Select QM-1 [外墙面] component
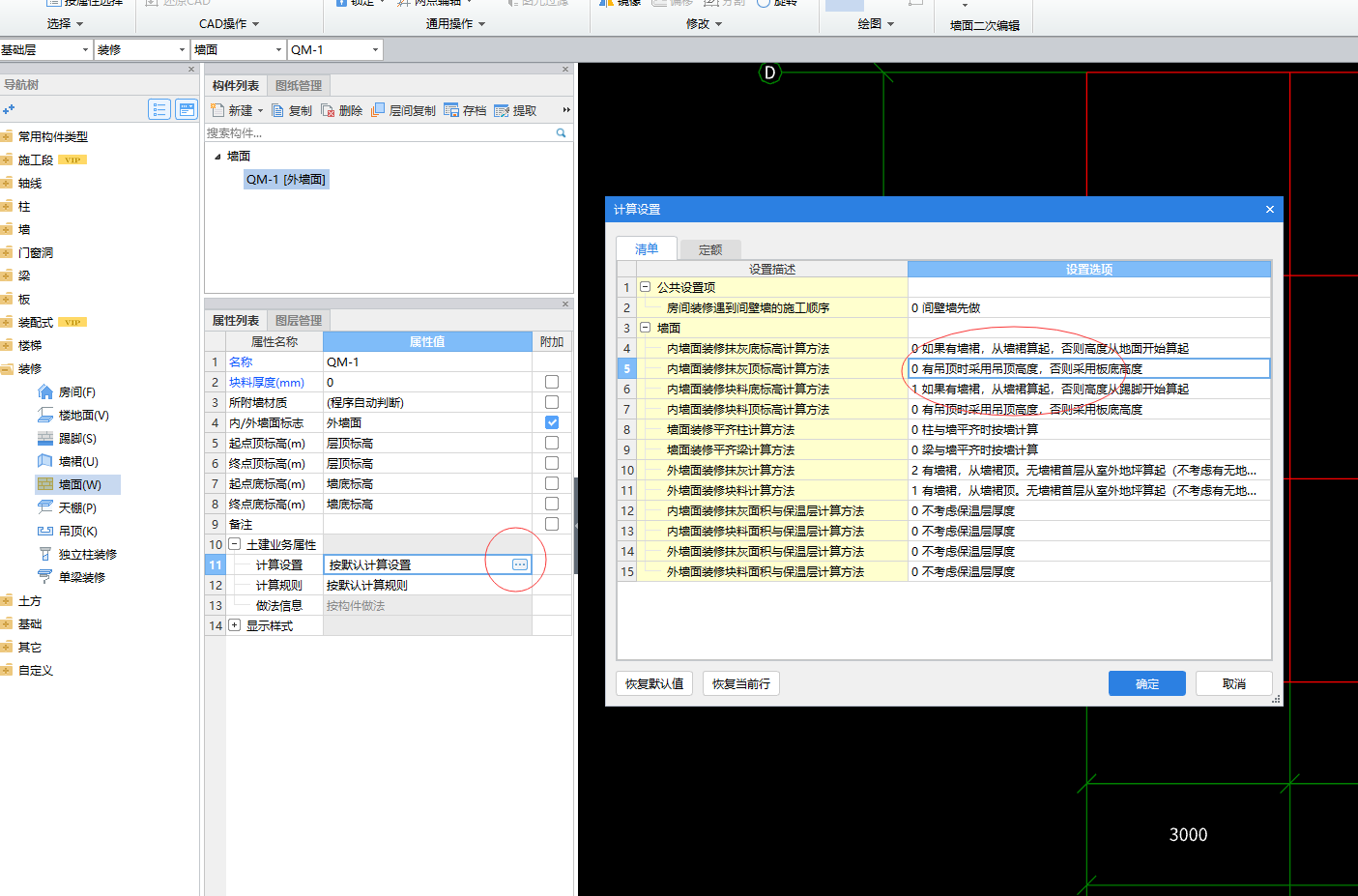 tap(285, 180)
